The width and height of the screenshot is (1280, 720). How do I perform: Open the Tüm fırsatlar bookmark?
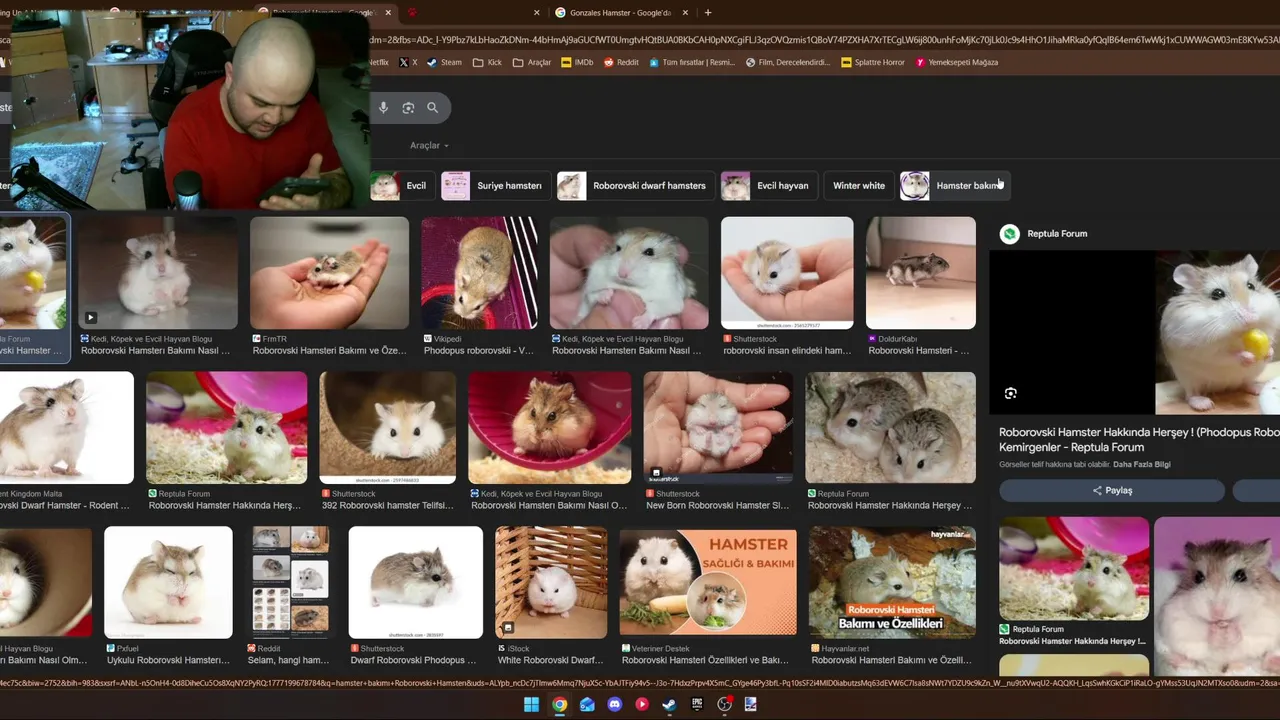692,62
